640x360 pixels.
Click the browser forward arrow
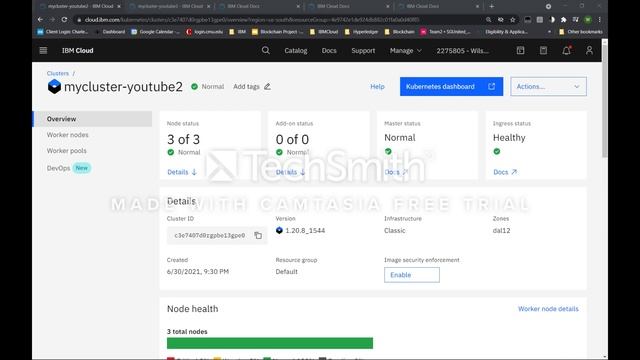(x=52, y=20)
